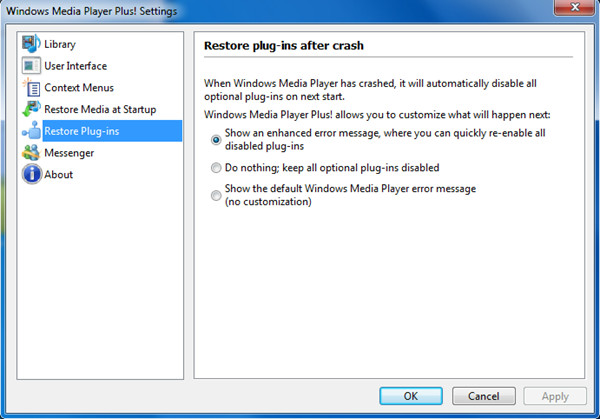Click the User Interface sidebar icon
600x419 pixels.
pyautogui.click(x=31, y=65)
